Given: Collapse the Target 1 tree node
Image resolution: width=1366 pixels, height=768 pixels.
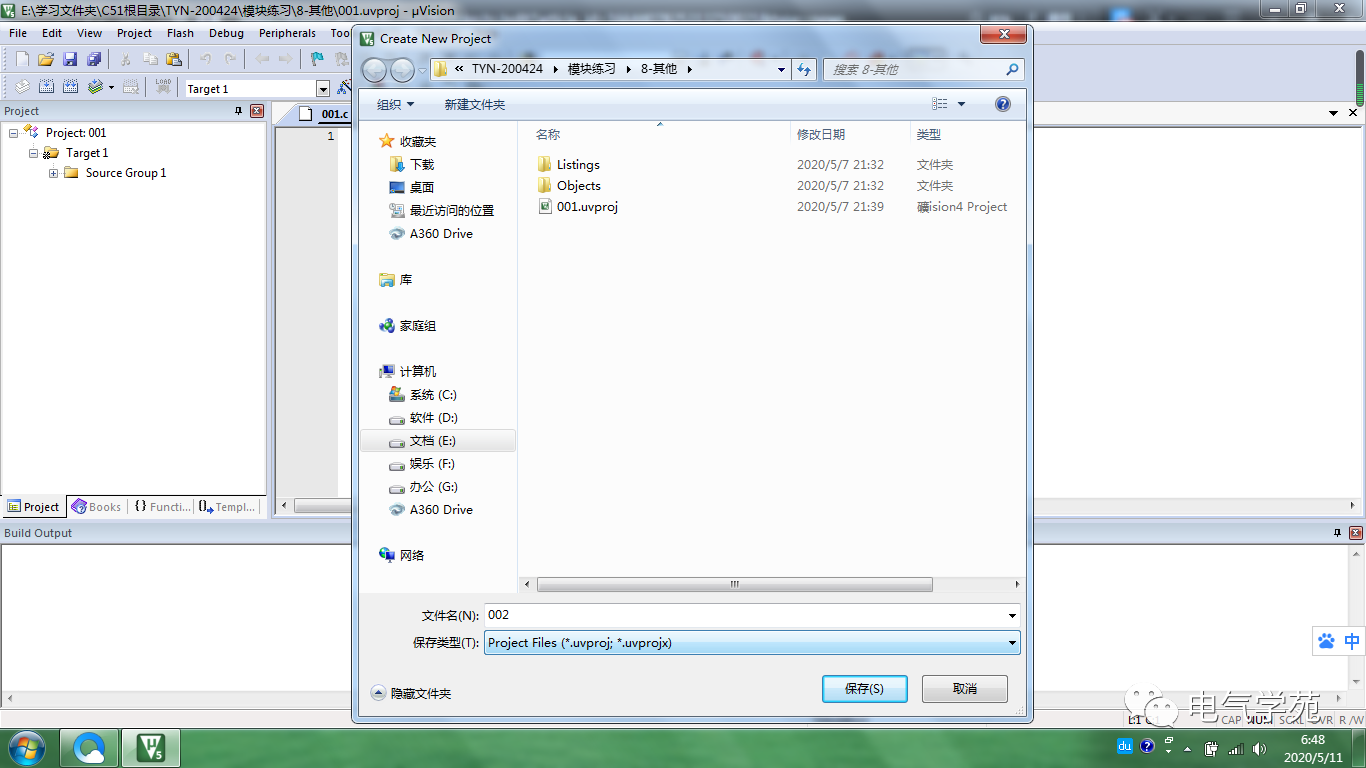Looking at the screenshot, I should [34, 153].
